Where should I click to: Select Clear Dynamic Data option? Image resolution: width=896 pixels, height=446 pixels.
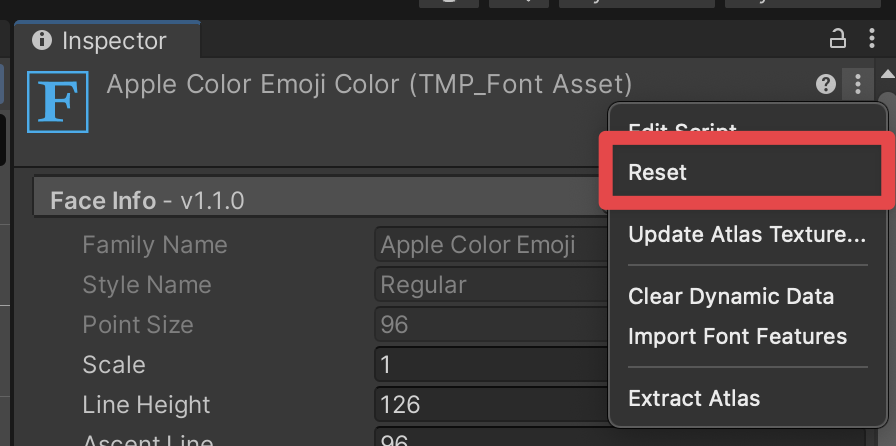click(x=731, y=297)
